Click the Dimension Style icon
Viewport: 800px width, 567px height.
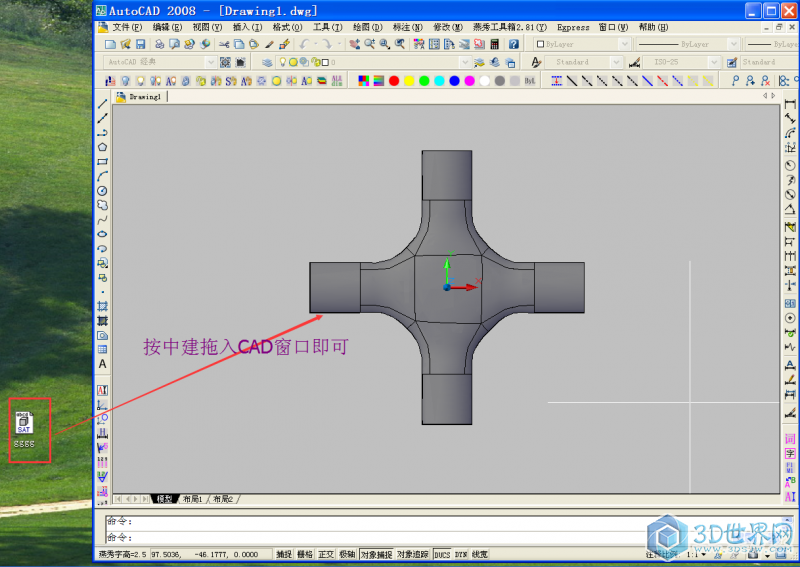pyautogui.click(x=635, y=62)
